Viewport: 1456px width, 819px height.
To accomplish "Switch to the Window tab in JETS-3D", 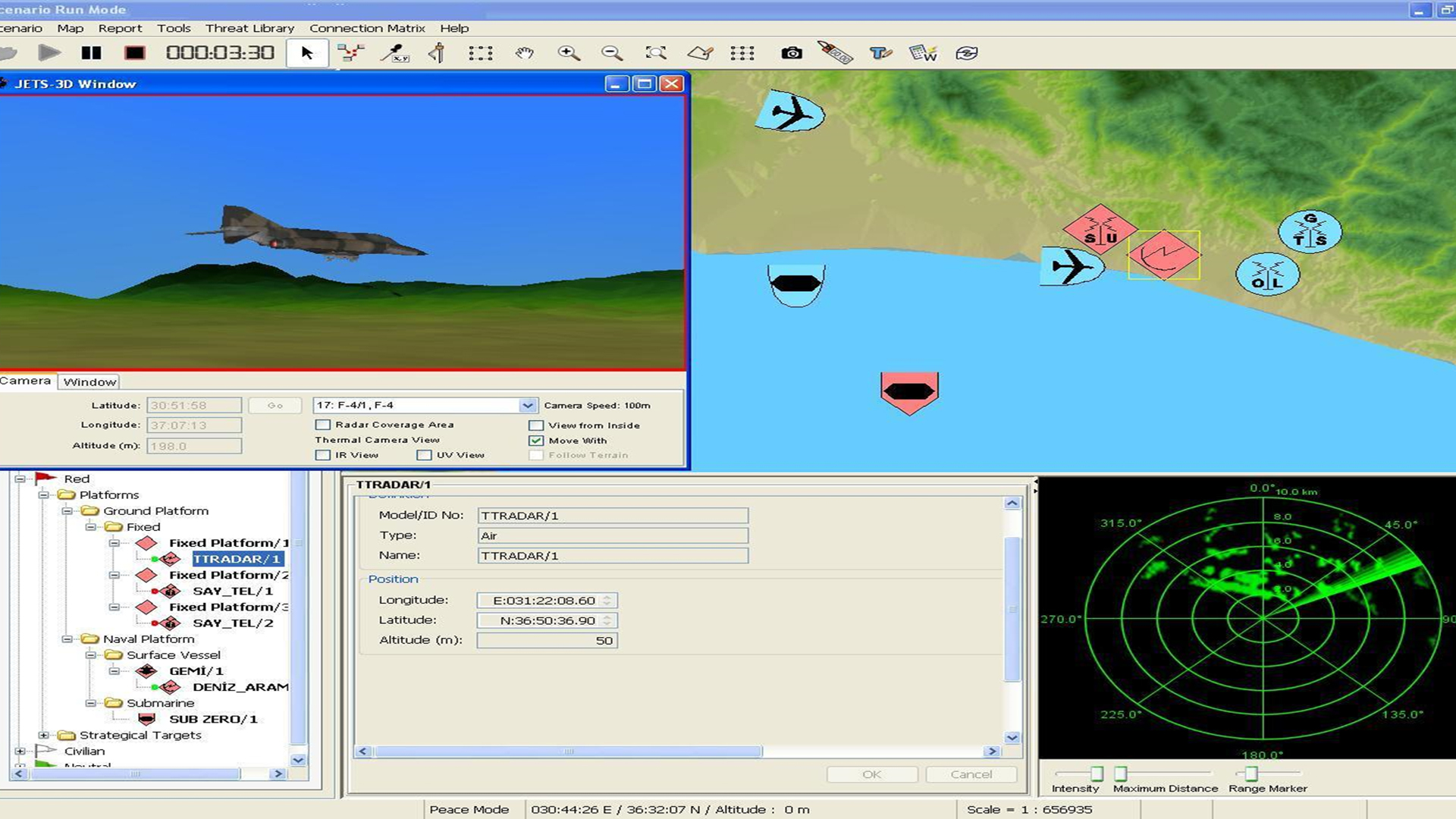I will (89, 381).
